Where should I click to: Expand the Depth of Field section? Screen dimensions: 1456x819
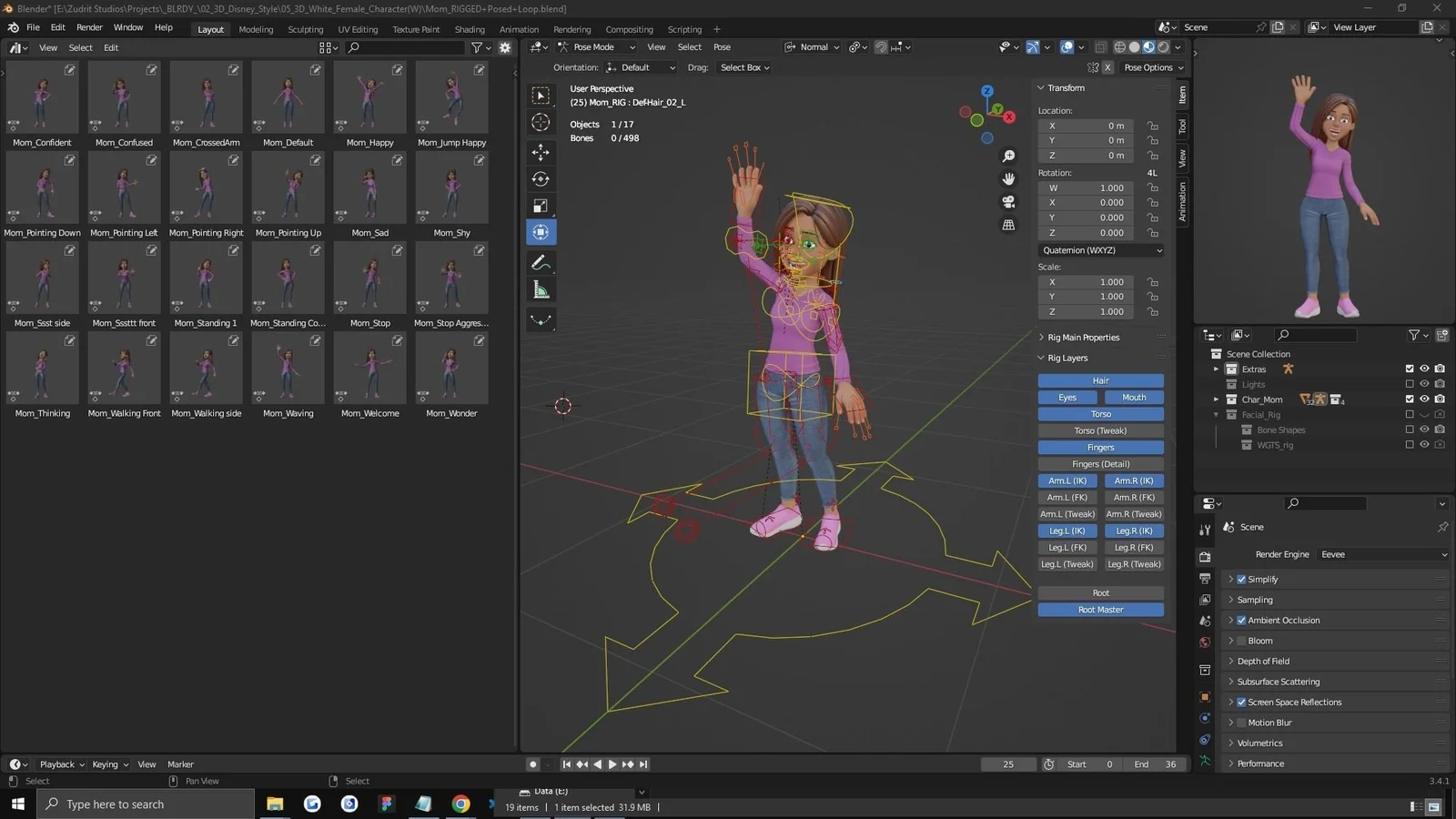pyautogui.click(x=1263, y=661)
